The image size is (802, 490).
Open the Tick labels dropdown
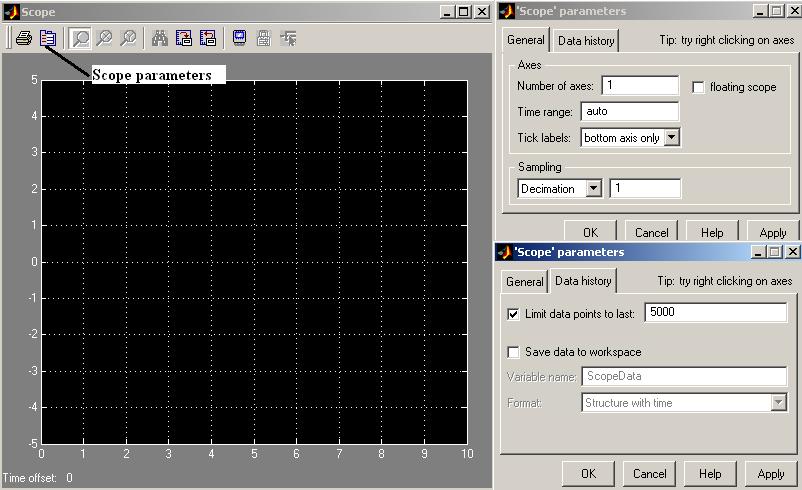(672, 137)
